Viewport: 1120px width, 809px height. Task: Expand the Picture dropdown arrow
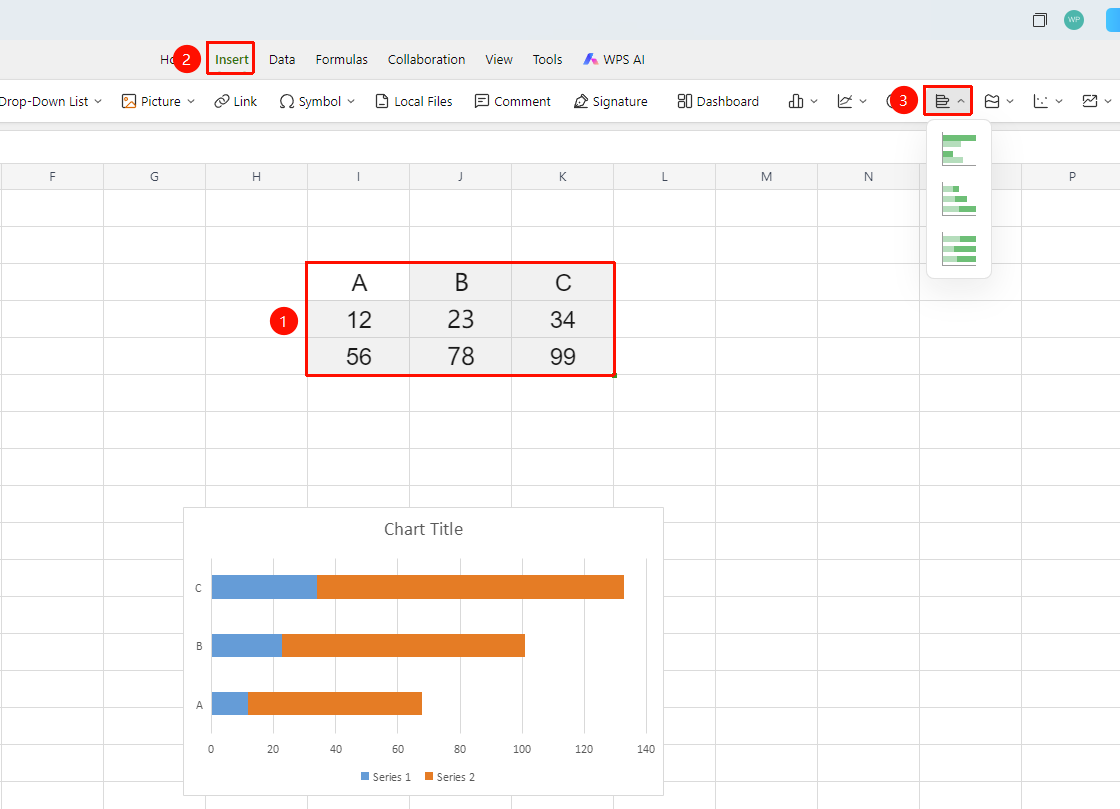[191, 101]
